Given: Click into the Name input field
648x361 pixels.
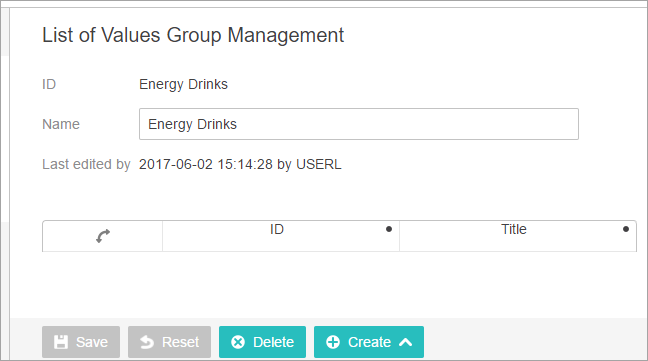Looking at the screenshot, I should 359,124.
